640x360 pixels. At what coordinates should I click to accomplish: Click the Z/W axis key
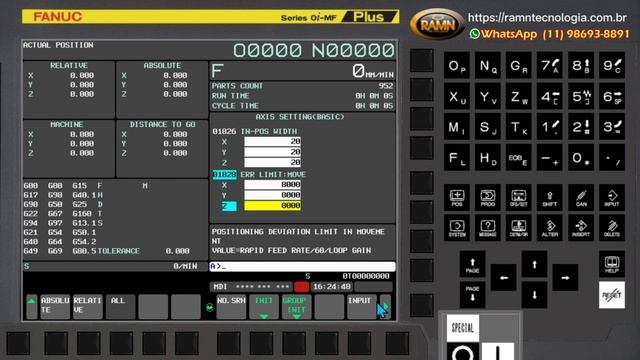(x=519, y=97)
